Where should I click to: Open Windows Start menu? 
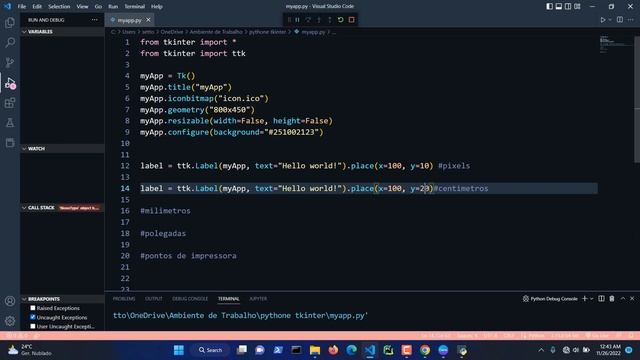coord(179,350)
